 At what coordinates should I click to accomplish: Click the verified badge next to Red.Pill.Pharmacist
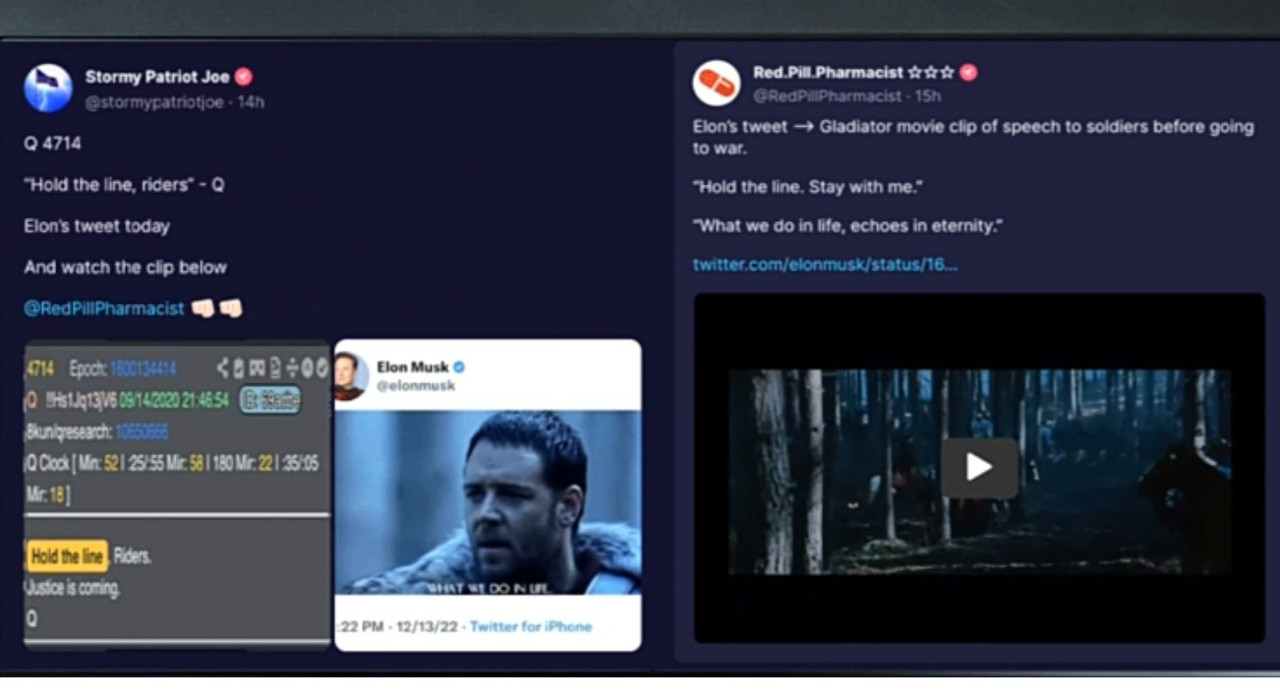click(968, 72)
